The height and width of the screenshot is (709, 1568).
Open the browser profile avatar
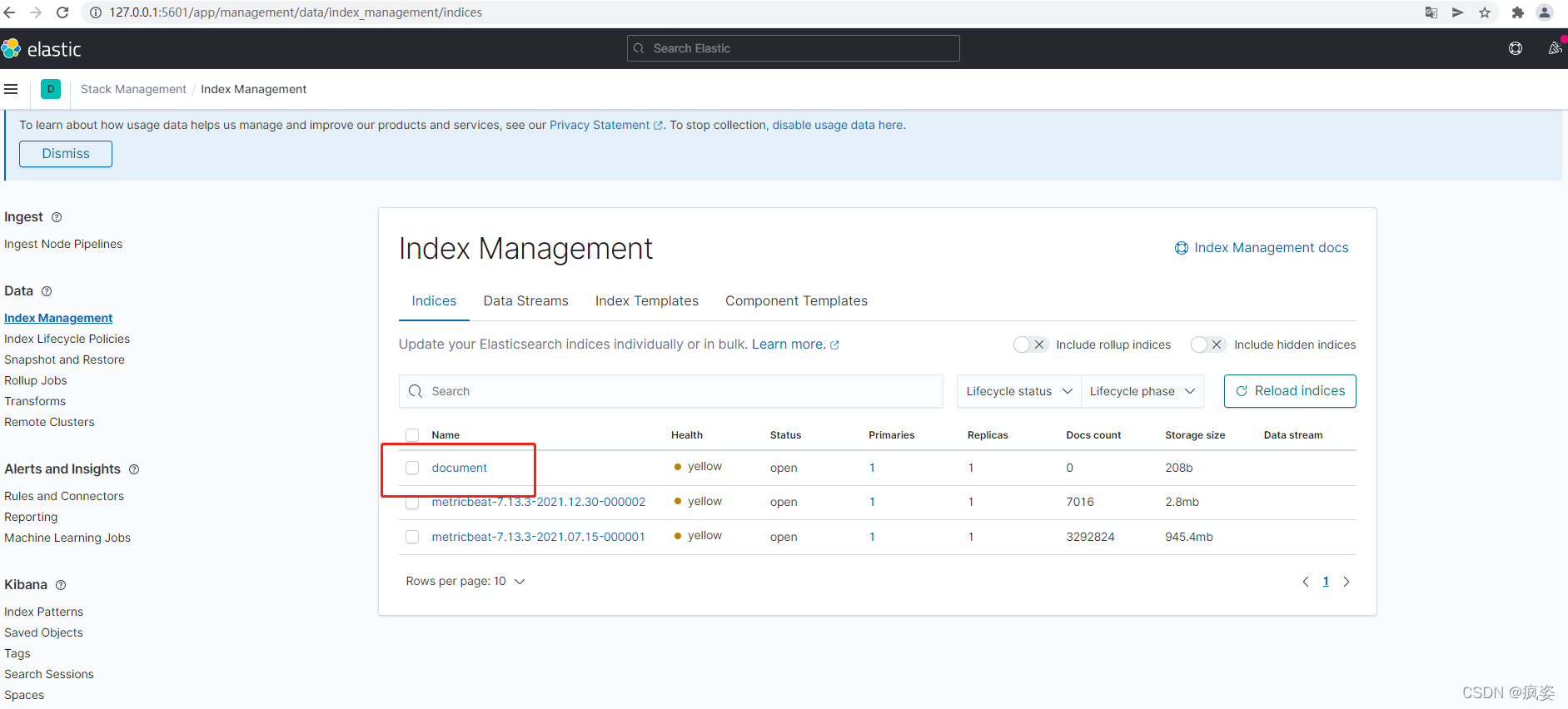coord(1545,12)
